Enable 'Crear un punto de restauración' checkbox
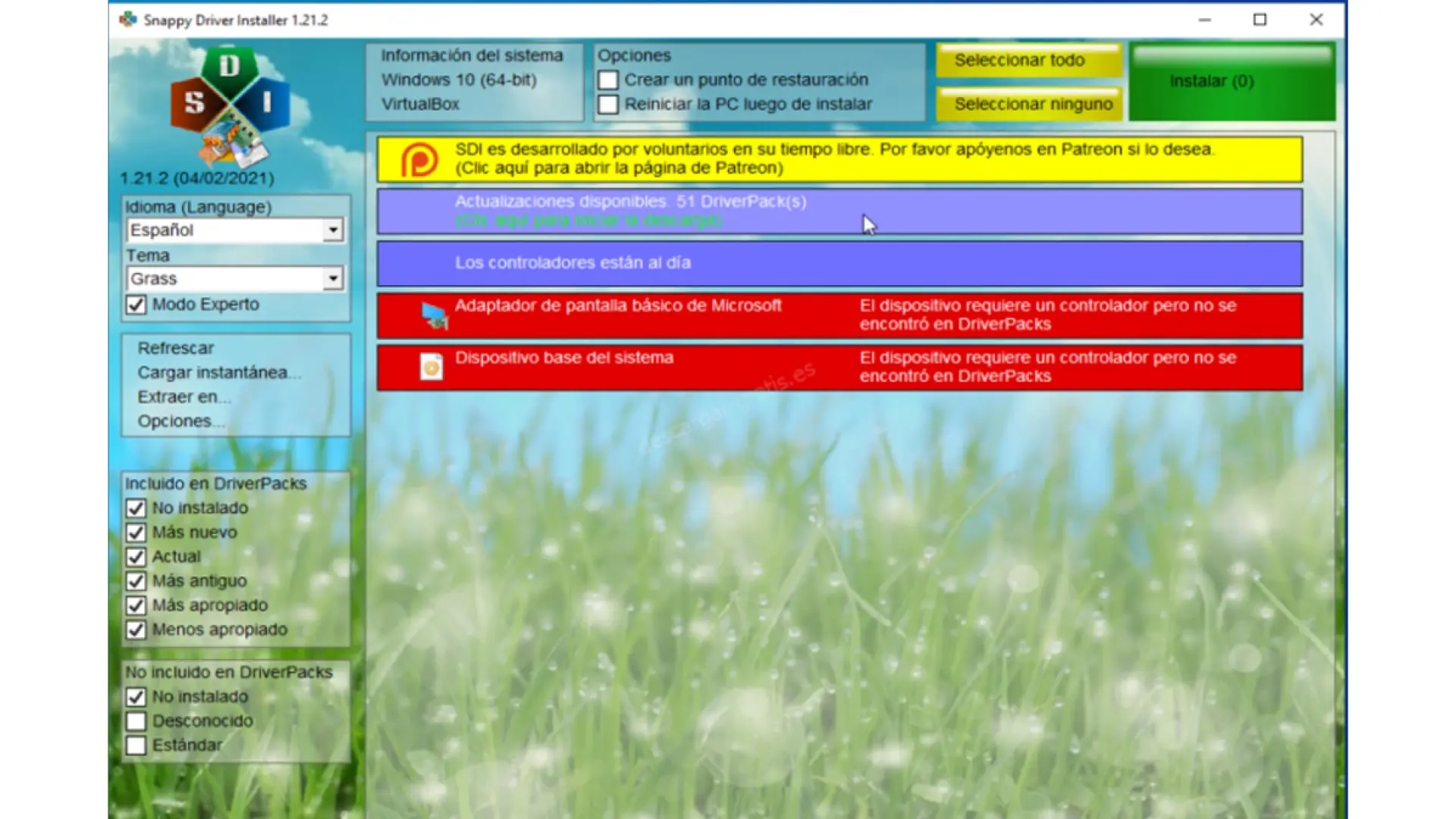 click(x=608, y=80)
